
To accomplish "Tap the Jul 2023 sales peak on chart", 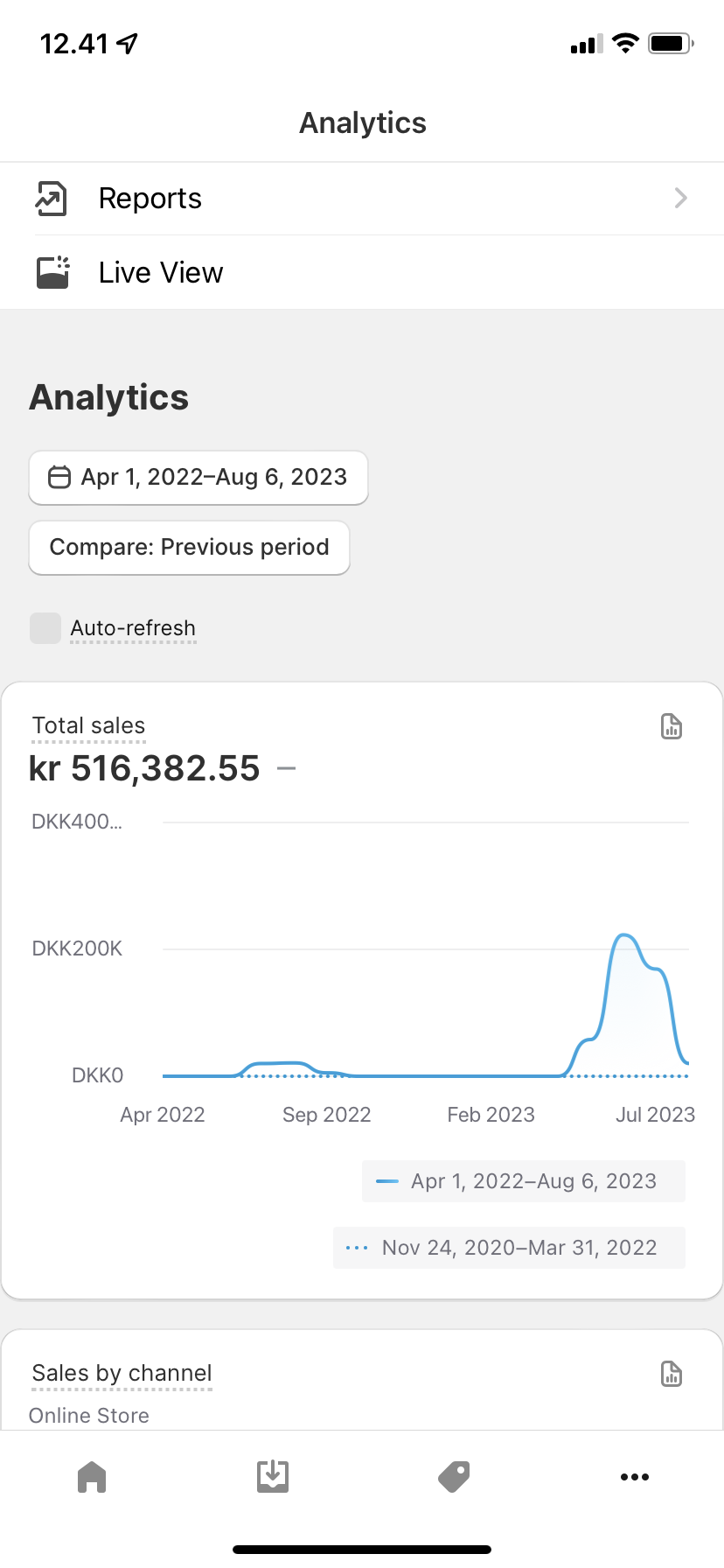I will coord(624,936).
